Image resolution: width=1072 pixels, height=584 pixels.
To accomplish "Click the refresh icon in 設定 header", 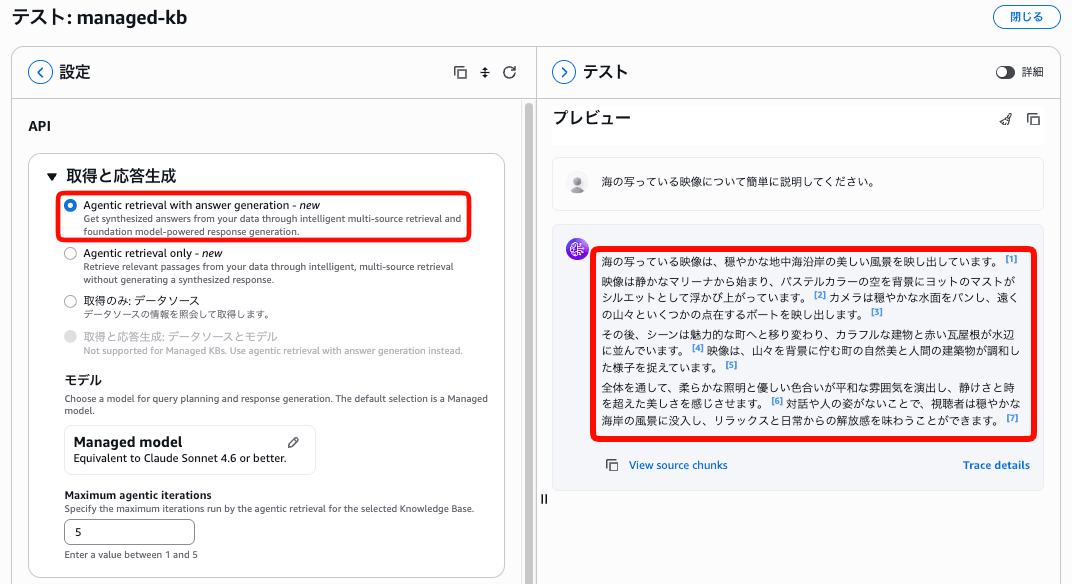I will coord(509,72).
